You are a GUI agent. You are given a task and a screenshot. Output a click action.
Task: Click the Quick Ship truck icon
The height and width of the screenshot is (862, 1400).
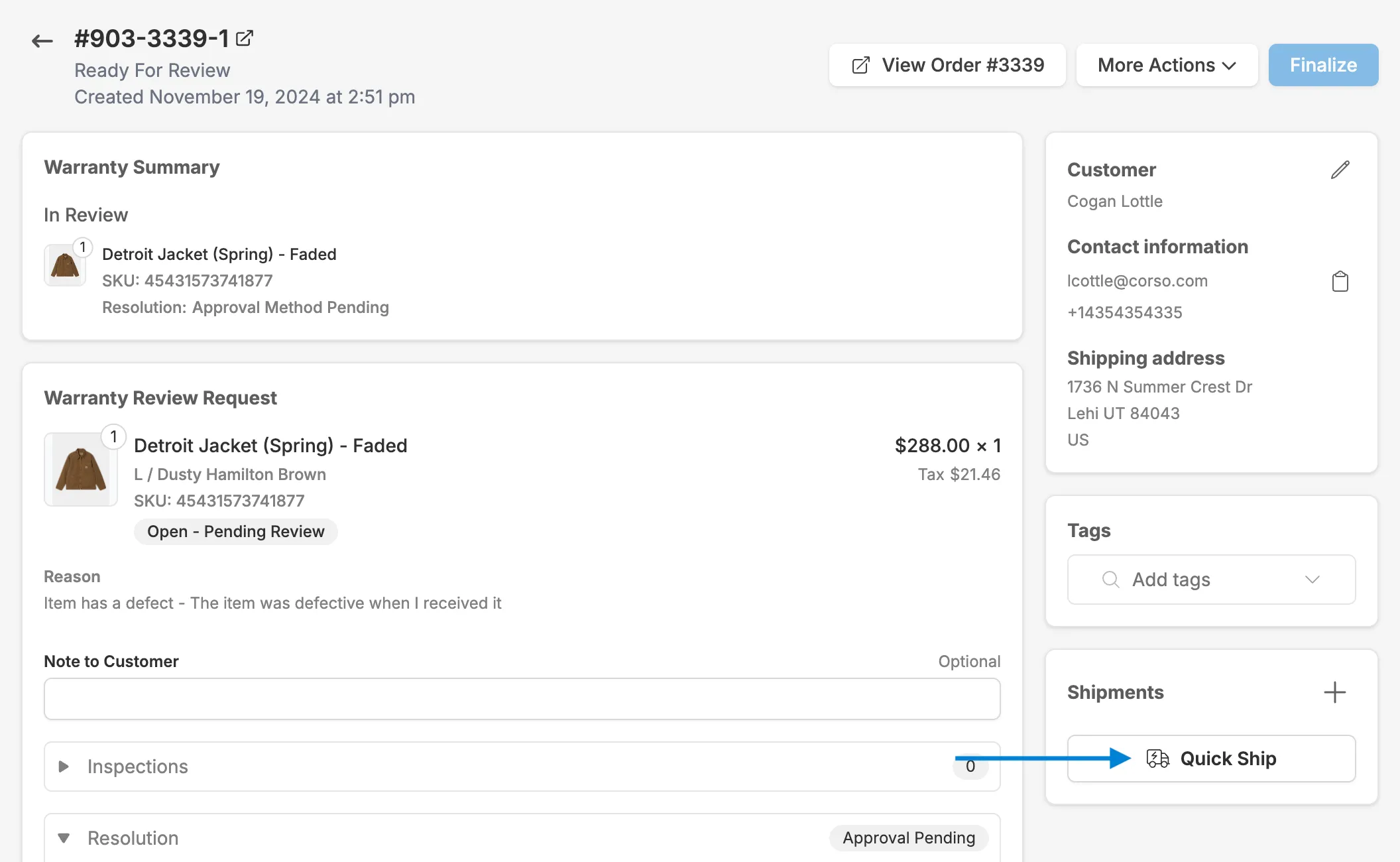(1157, 759)
